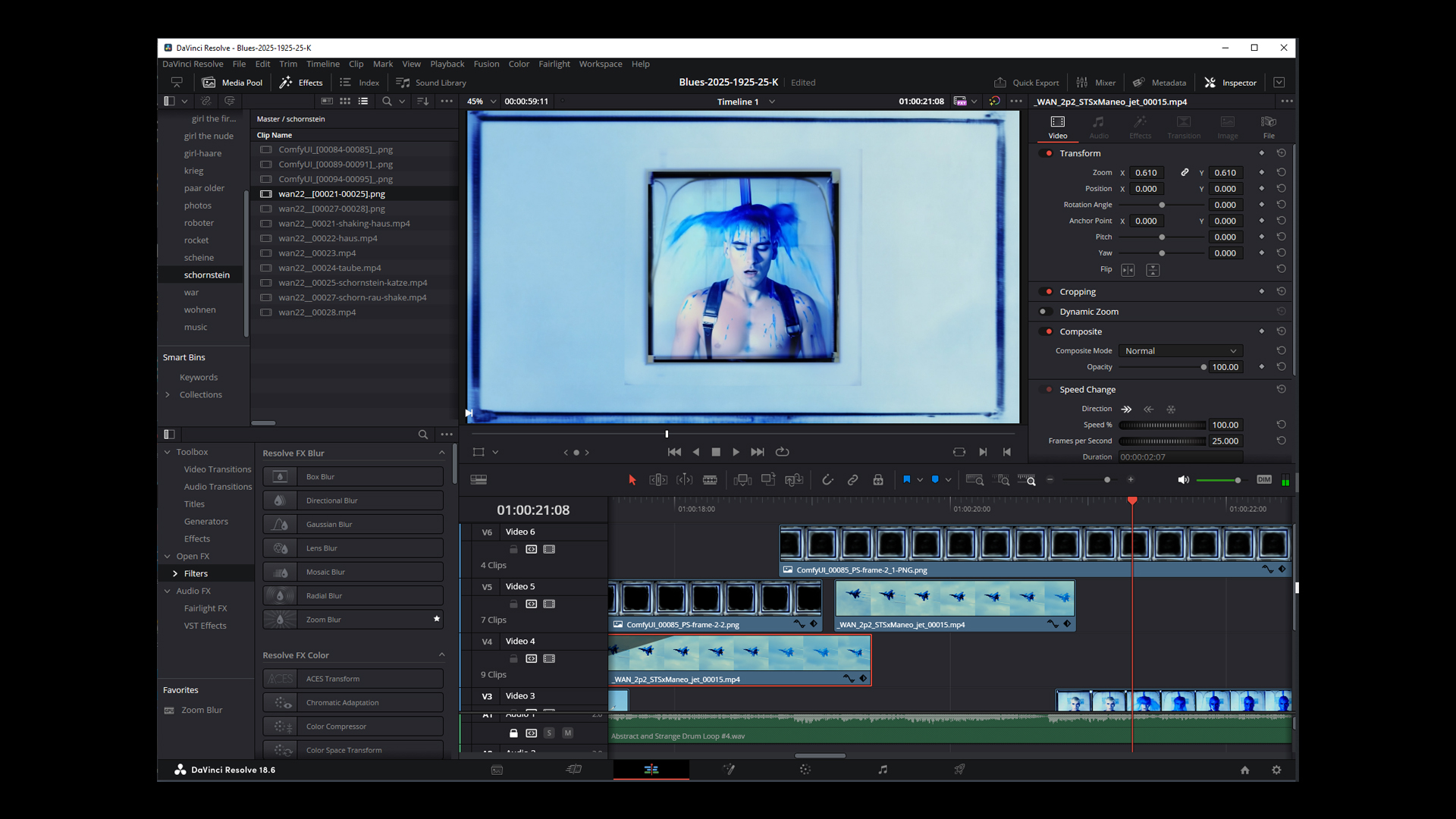Adjust the Opacity slider handle
This screenshot has height=819, width=1456.
(1203, 367)
